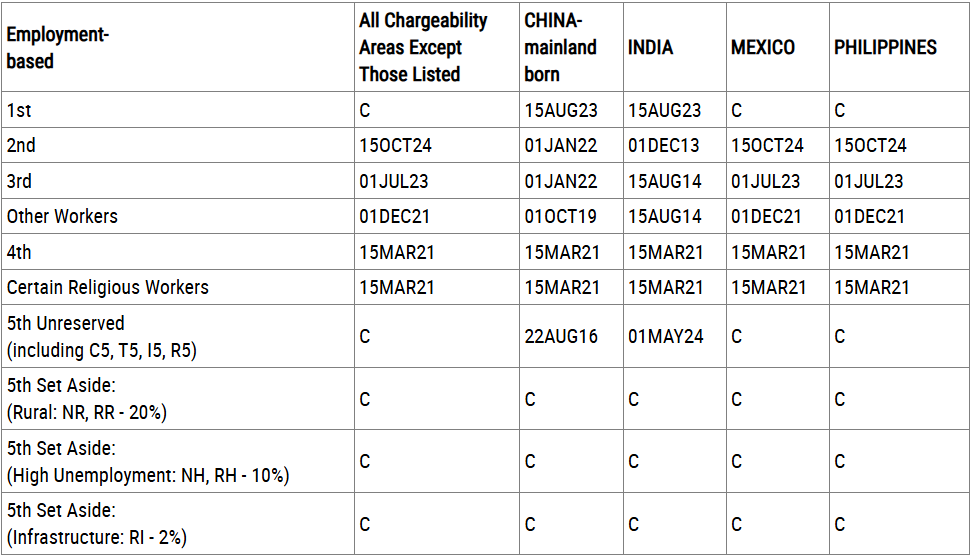This screenshot has width=973, height=558.
Task: Click the Employment-based header cell
Action: pyautogui.click(x=57, y=48)
